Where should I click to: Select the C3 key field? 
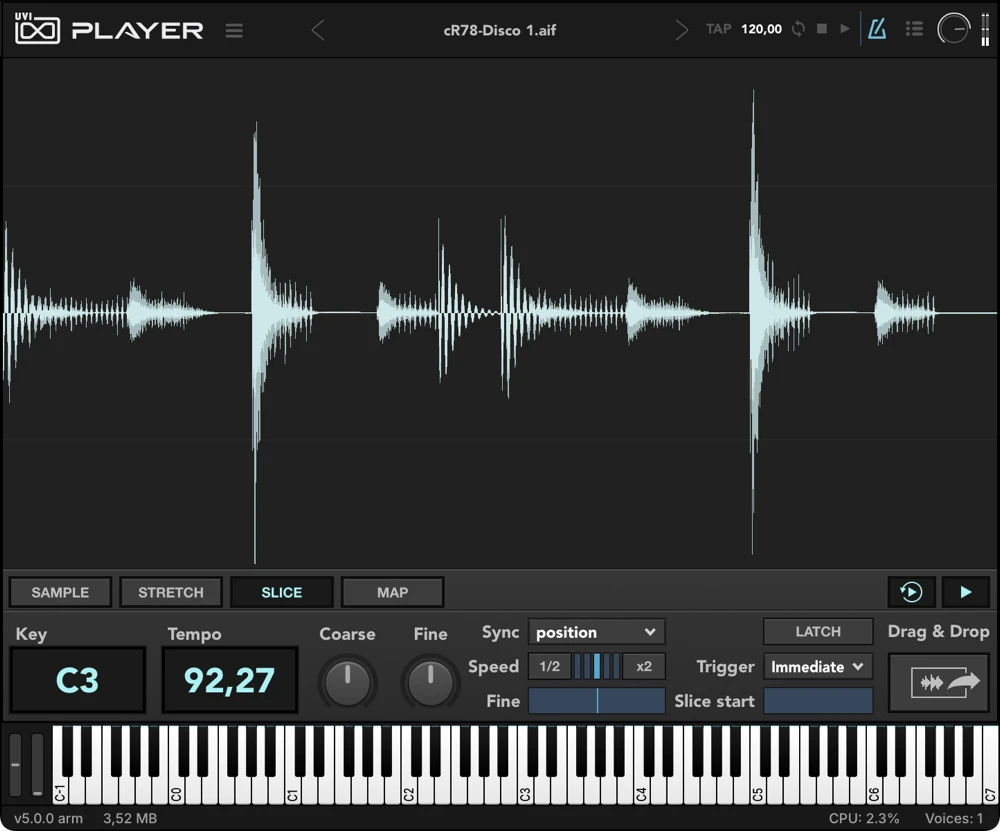78,680
